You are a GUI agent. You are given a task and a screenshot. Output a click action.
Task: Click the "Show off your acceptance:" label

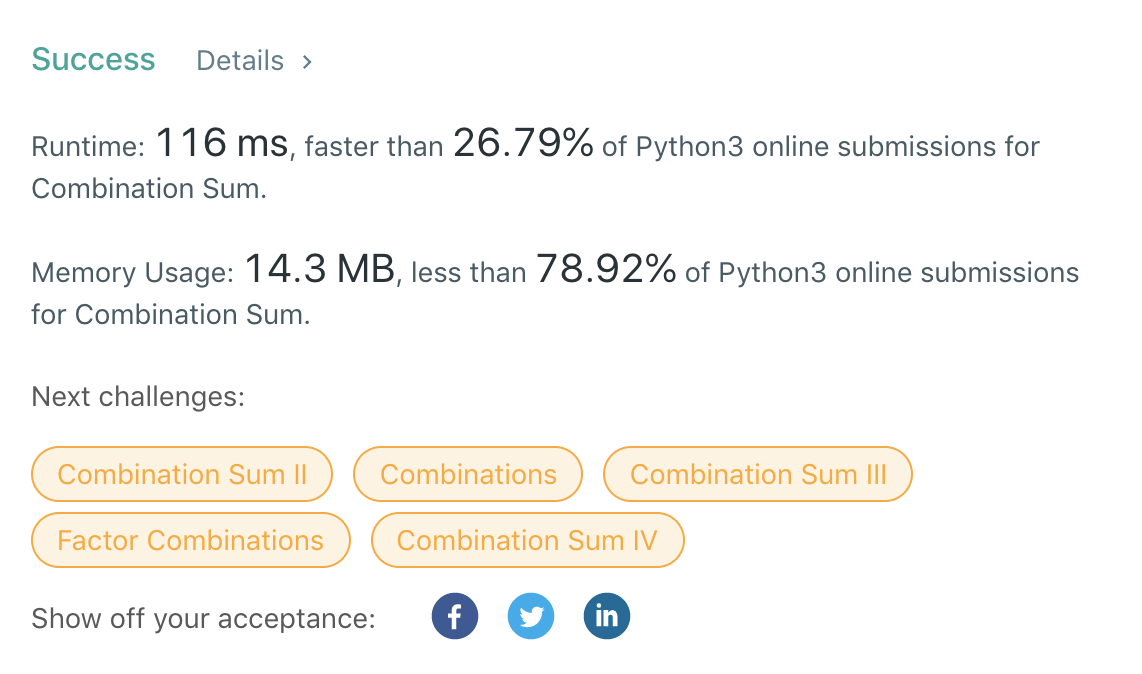point(203,619)
